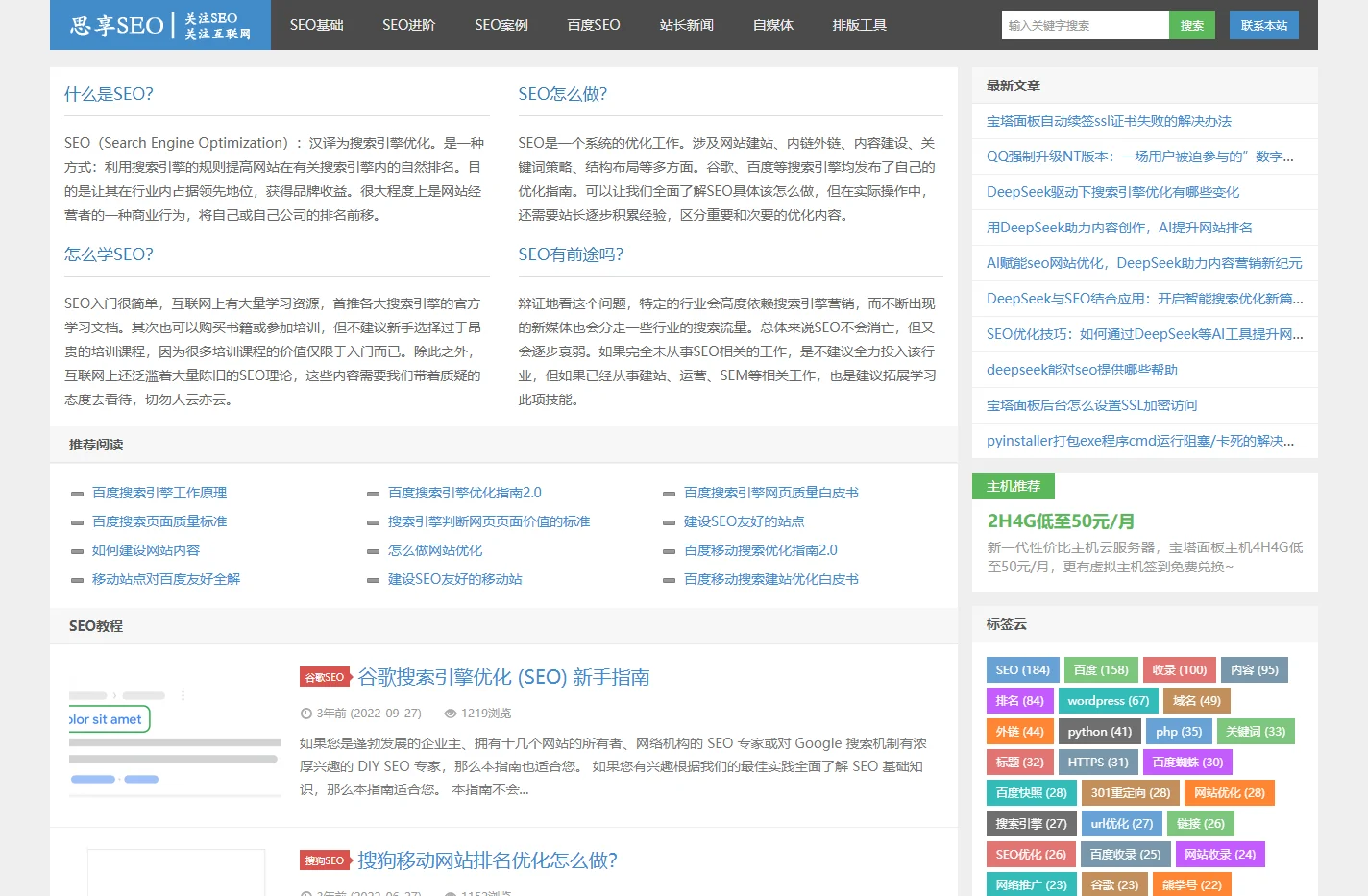Image resolution: width=1368 pixels, height=896 pixels.
Task: Select the 百度 (158) tag
Action: coord(1101,670)
